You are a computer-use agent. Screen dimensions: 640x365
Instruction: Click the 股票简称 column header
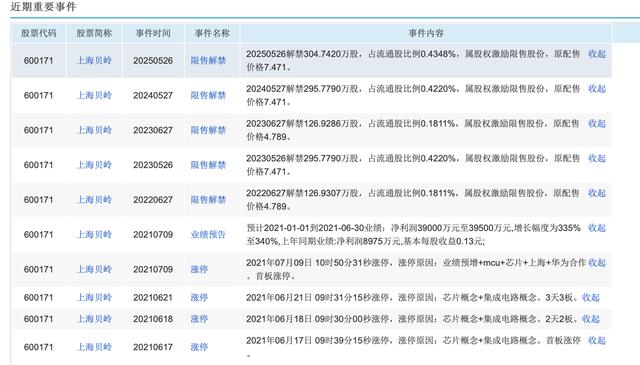[94, 33]
